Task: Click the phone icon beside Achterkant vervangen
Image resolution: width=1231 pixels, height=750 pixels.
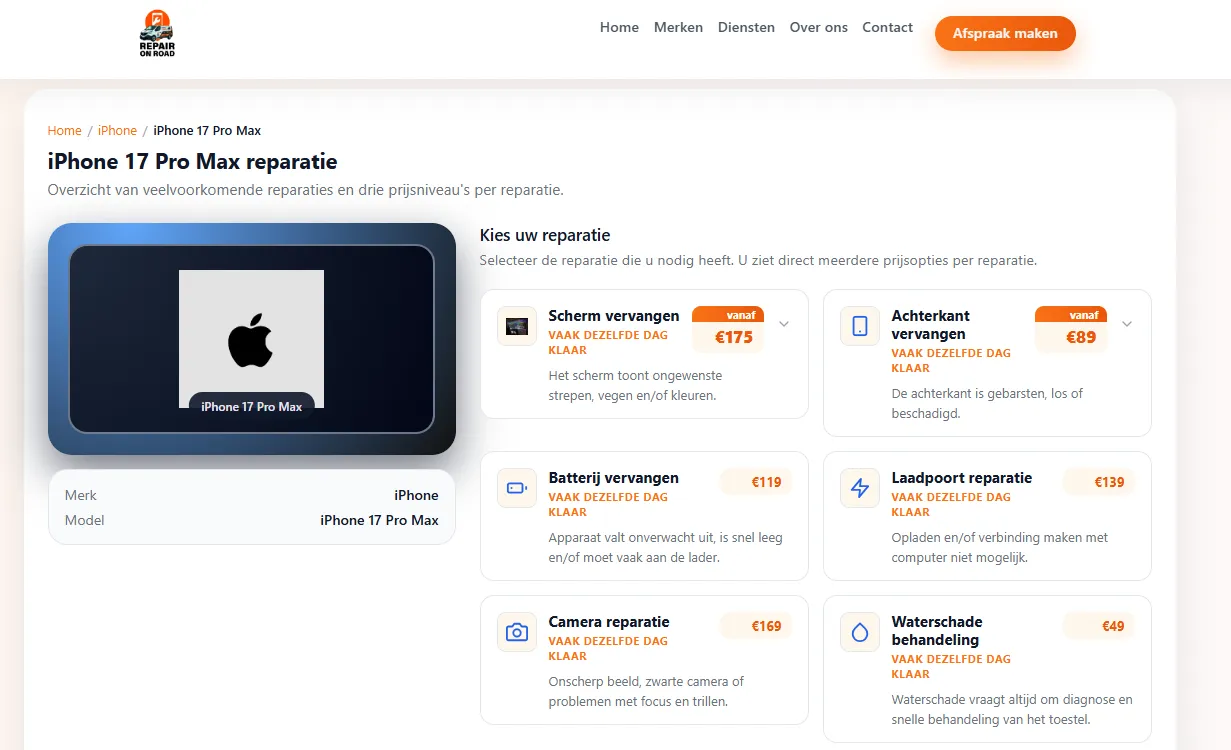Action: [860, 326]
